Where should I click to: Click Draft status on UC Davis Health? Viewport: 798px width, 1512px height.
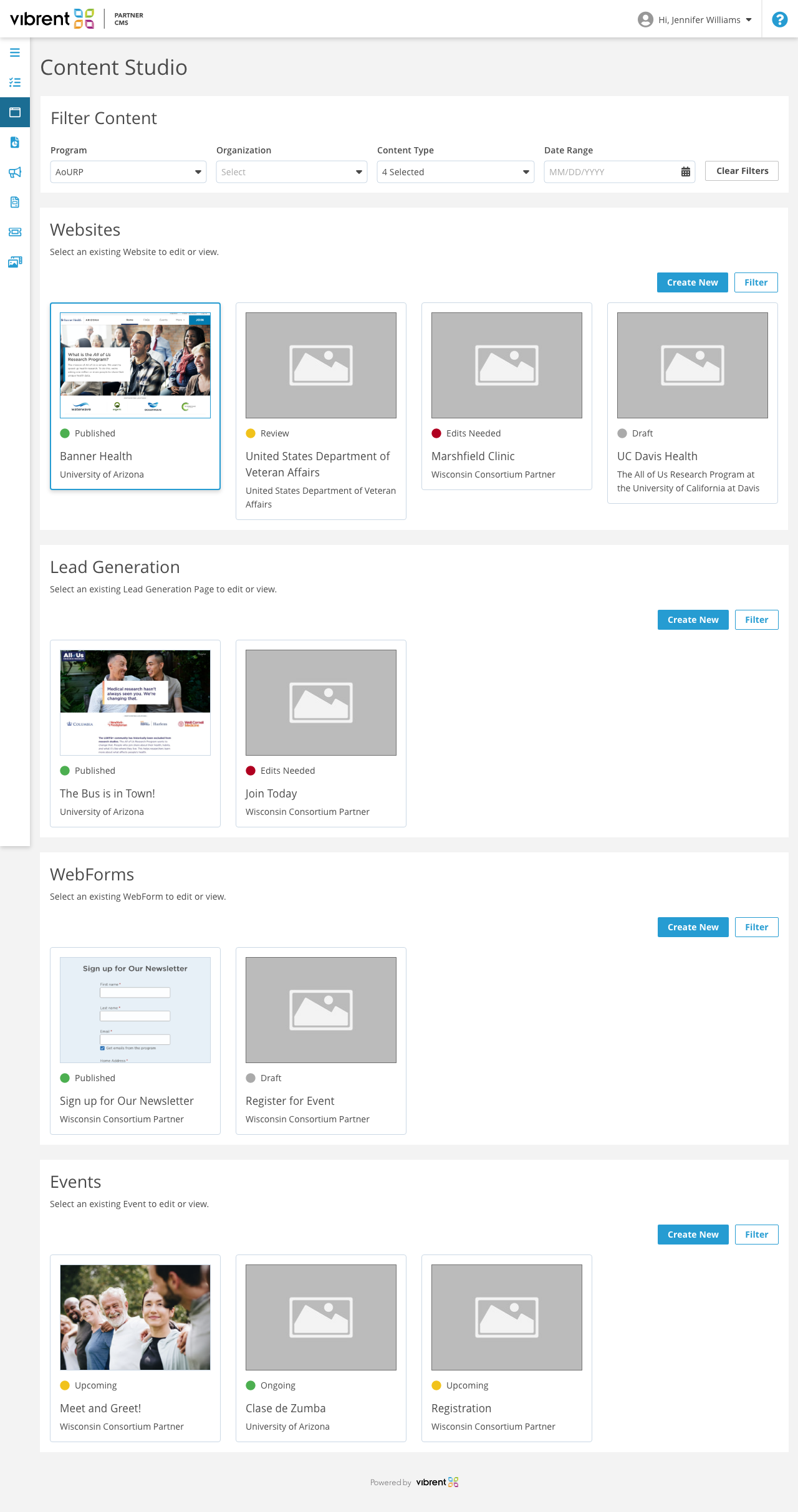(635, 433)
